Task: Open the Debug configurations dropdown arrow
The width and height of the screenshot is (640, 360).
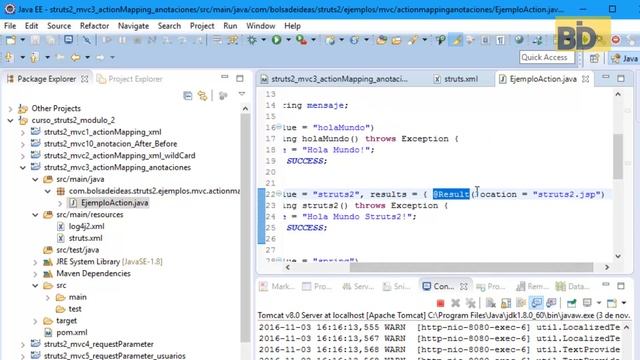Action: tap(263, 40)
